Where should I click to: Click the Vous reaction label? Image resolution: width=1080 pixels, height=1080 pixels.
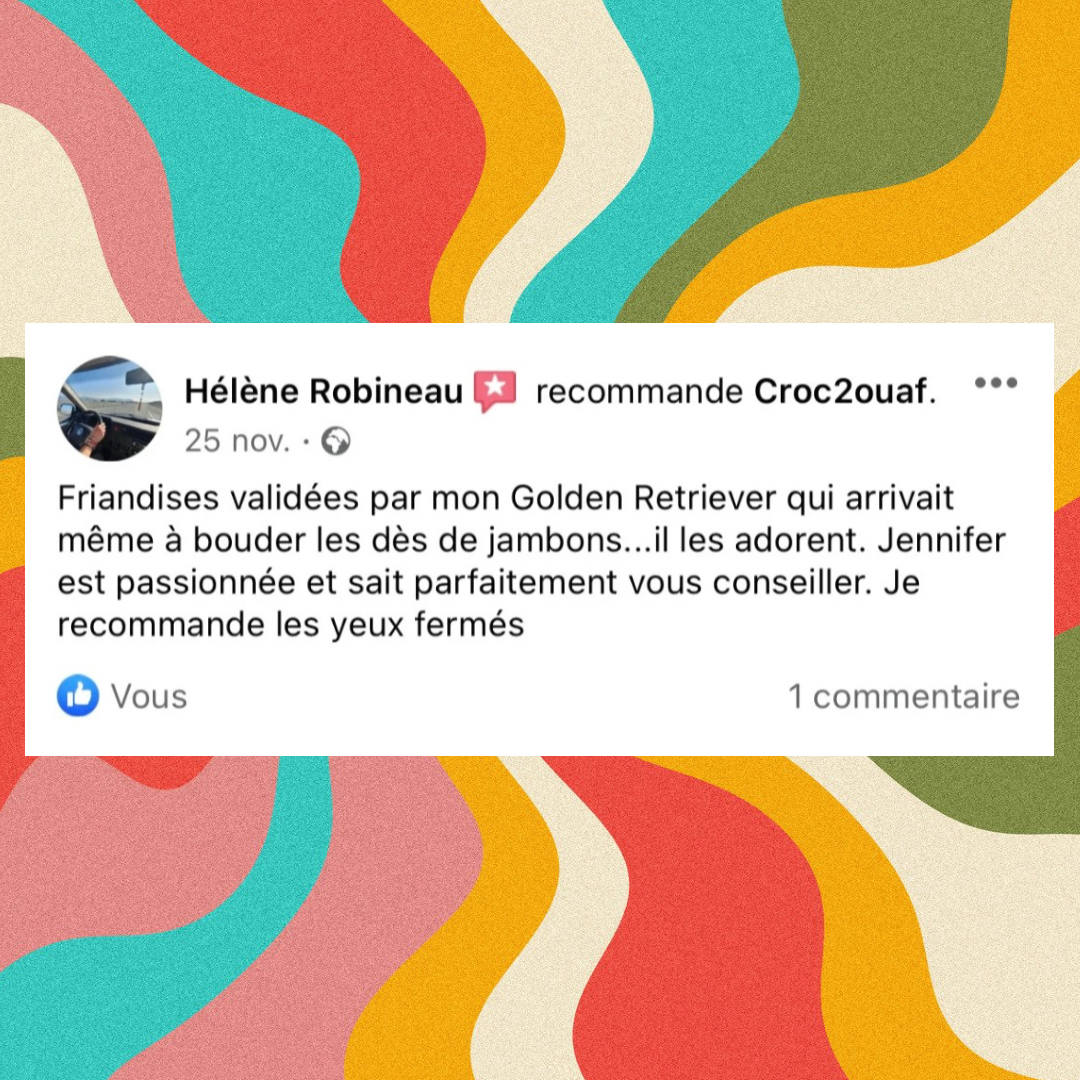149,696
